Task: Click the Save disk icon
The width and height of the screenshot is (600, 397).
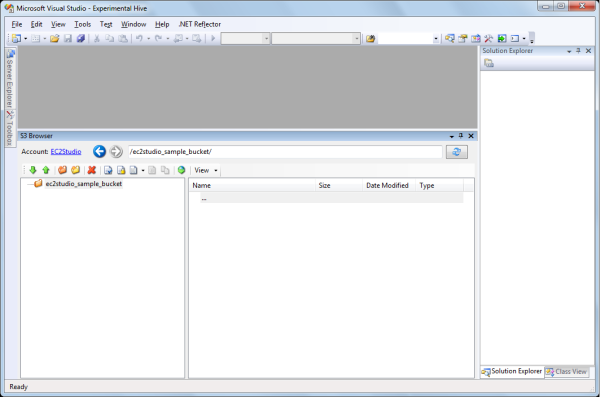Action: pyautogui.click(x=68, y=38)
